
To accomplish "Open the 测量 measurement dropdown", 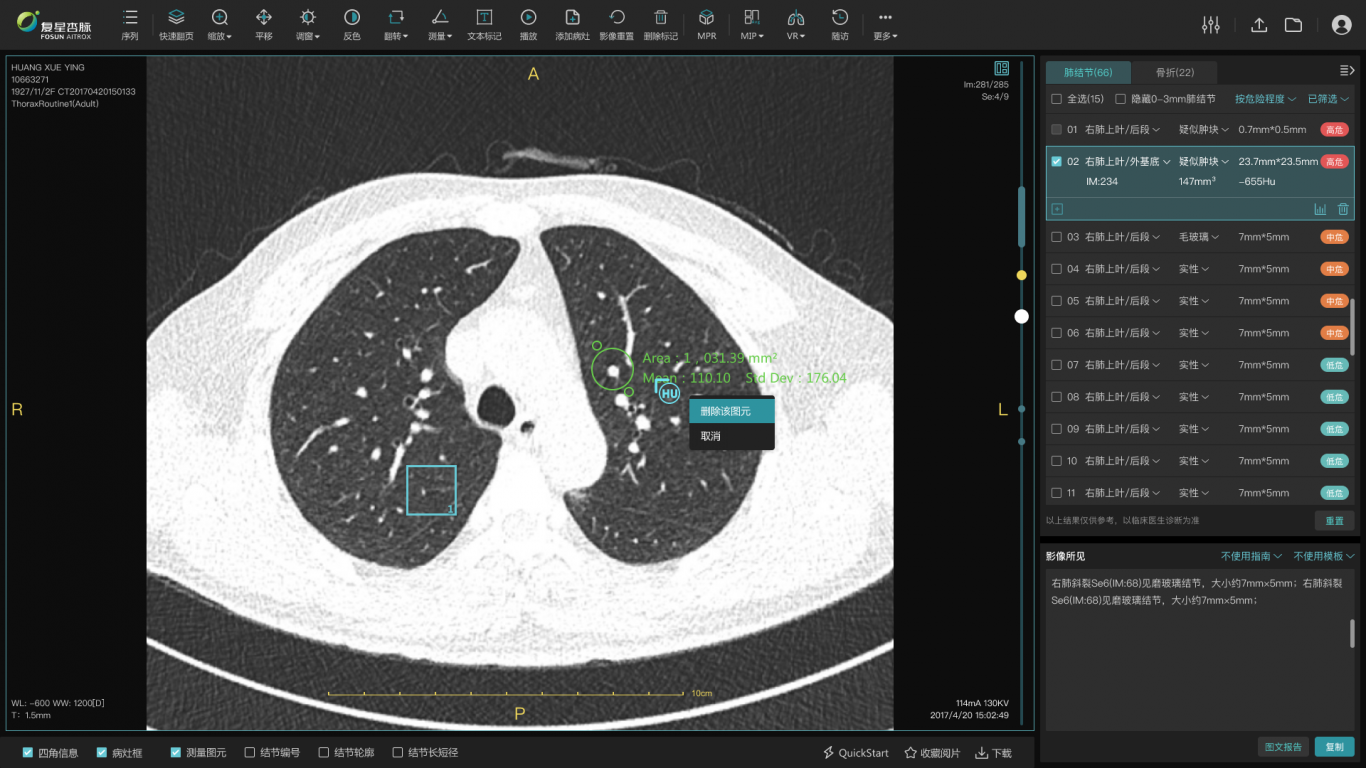I will [440, 25].
